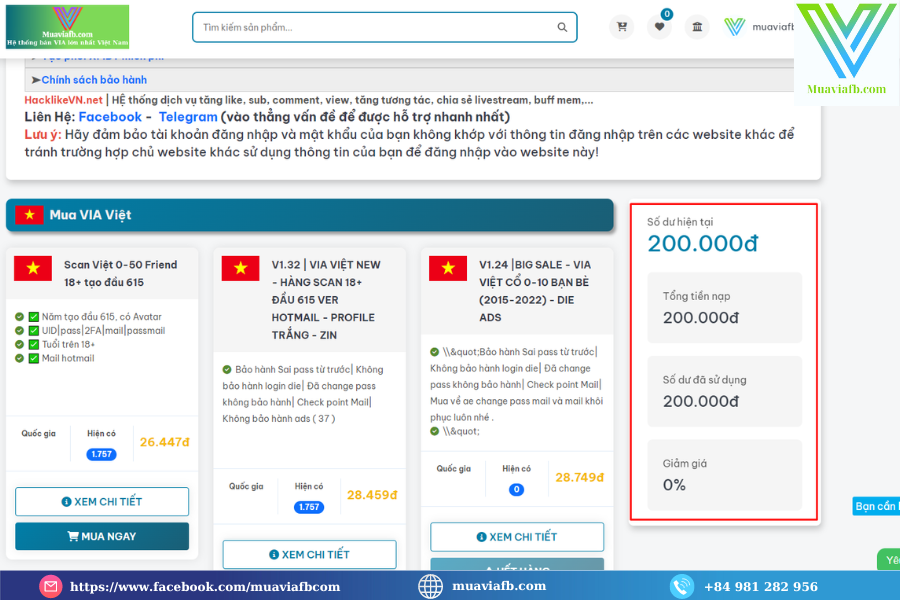Image resolution: width=900 pixels, height=600 pixels.
Task: Click the muaviafb.com footer site text
Action: click(499, 586)
